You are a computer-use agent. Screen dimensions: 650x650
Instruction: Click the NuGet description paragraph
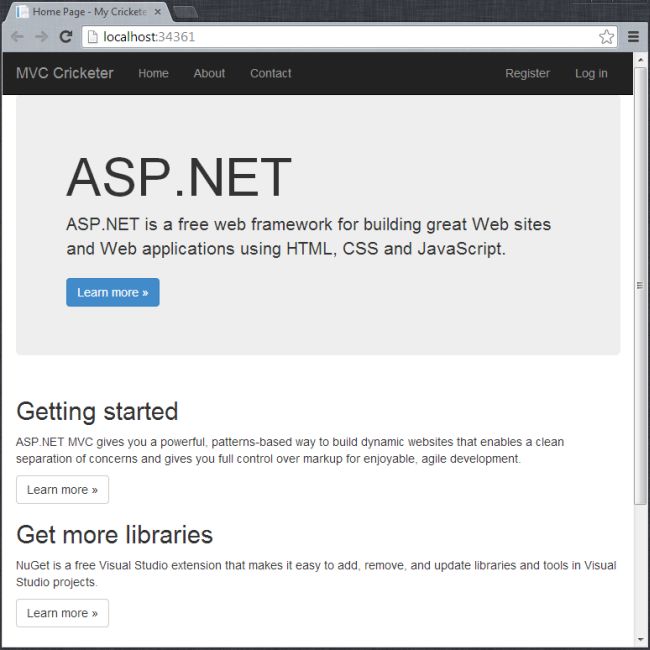[x=316, y=574]
